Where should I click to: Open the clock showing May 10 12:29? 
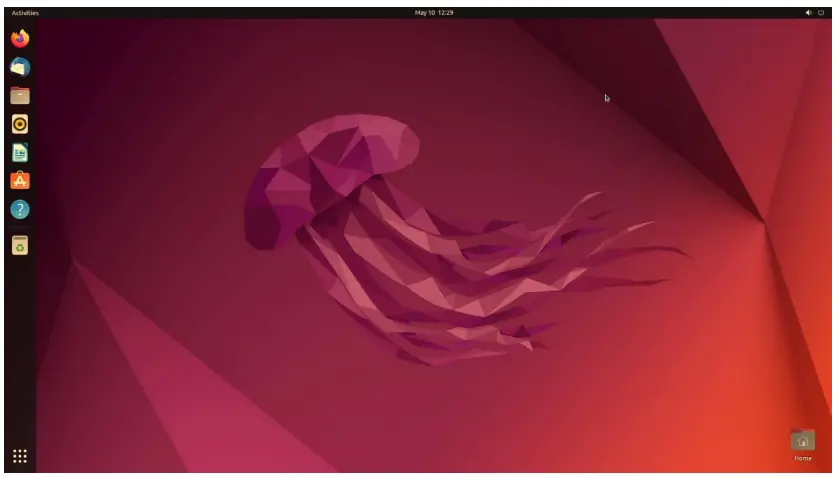tap(434, 13)
